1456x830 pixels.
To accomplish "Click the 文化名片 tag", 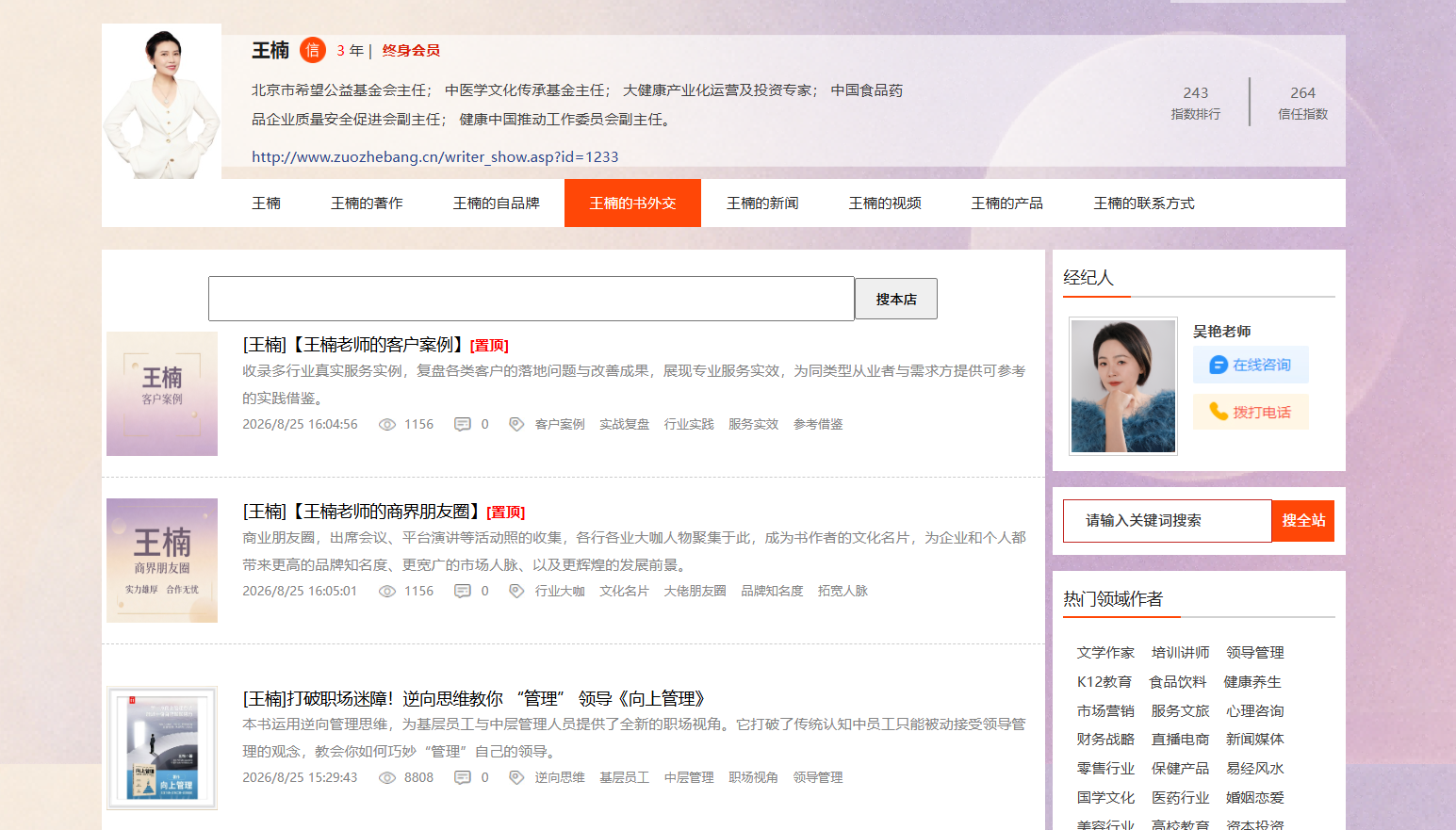I will tap(625, 592).
